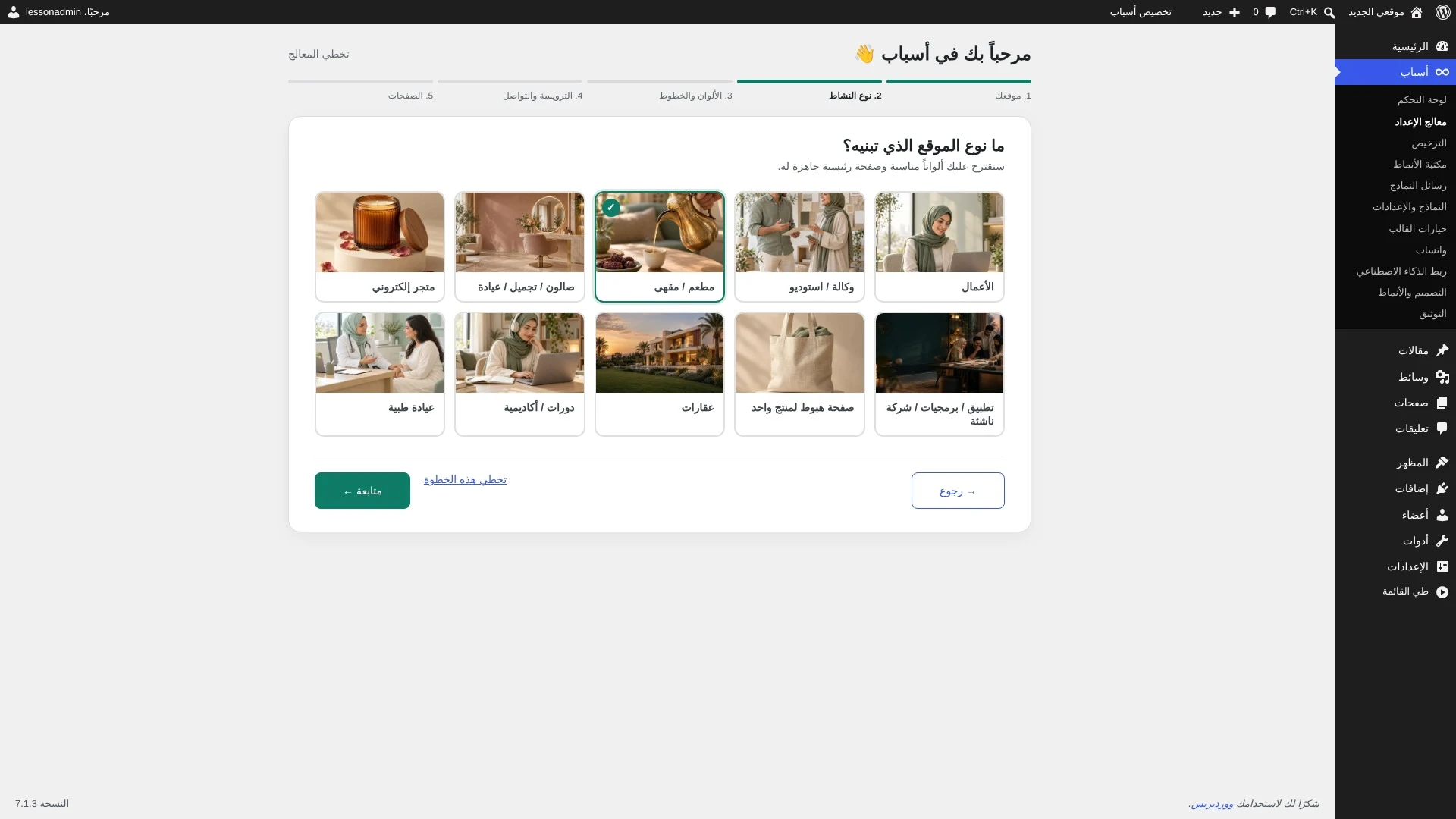Click the pin icon beside مقالات
The image size is (1456, 819).
[1442, 350]
